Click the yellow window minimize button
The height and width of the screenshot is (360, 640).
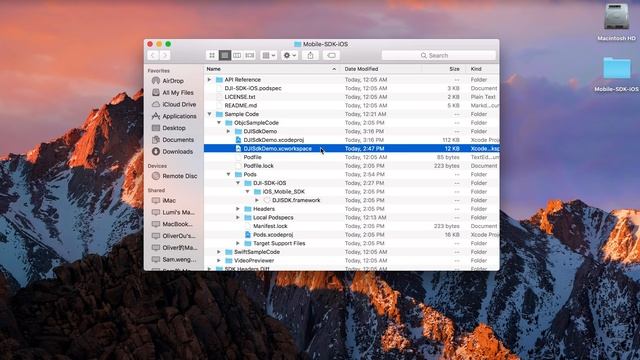pyautogui.click(x=159, y=44)
